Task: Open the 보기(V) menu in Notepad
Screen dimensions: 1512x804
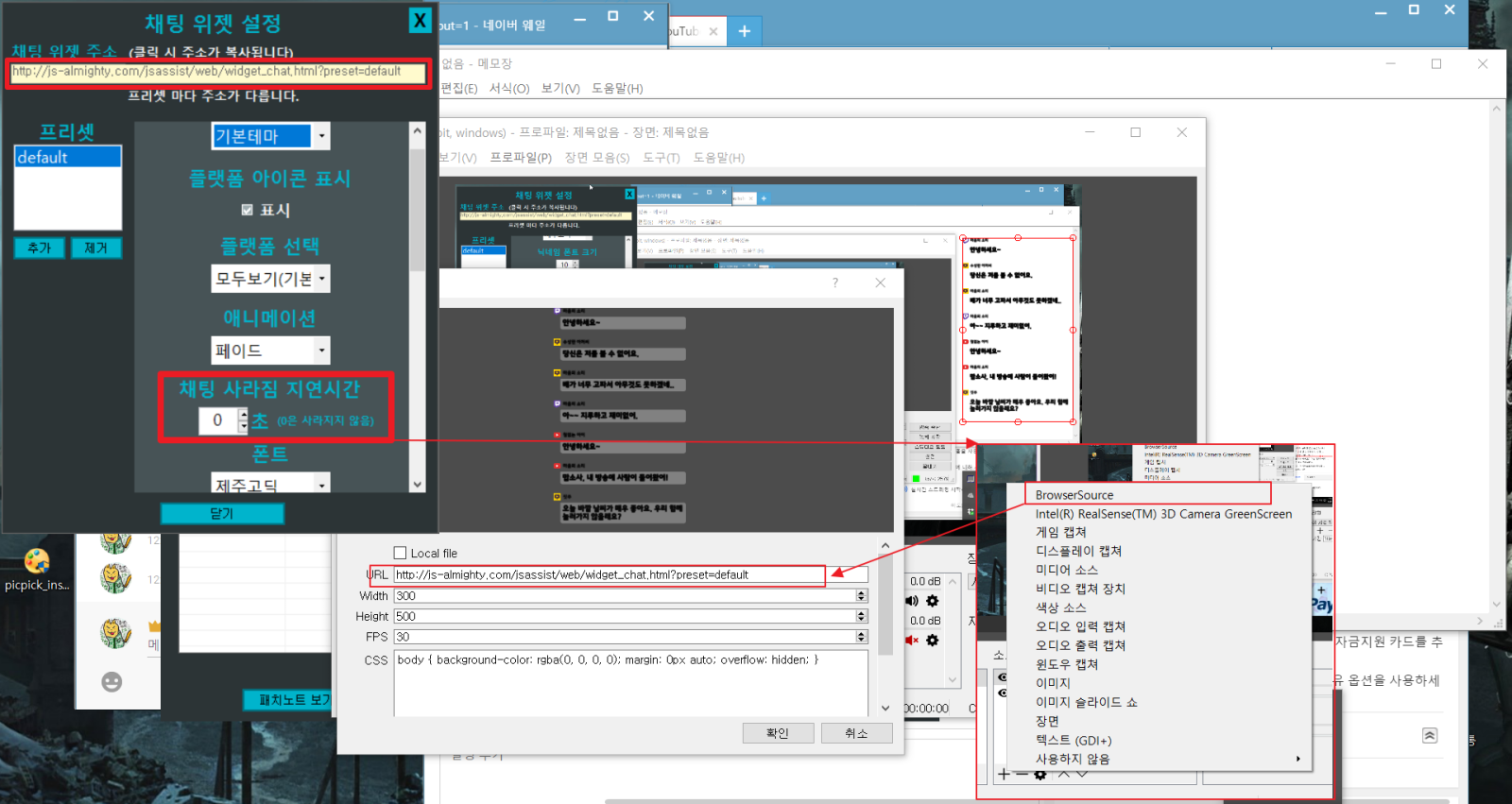Action: (560, 88)
